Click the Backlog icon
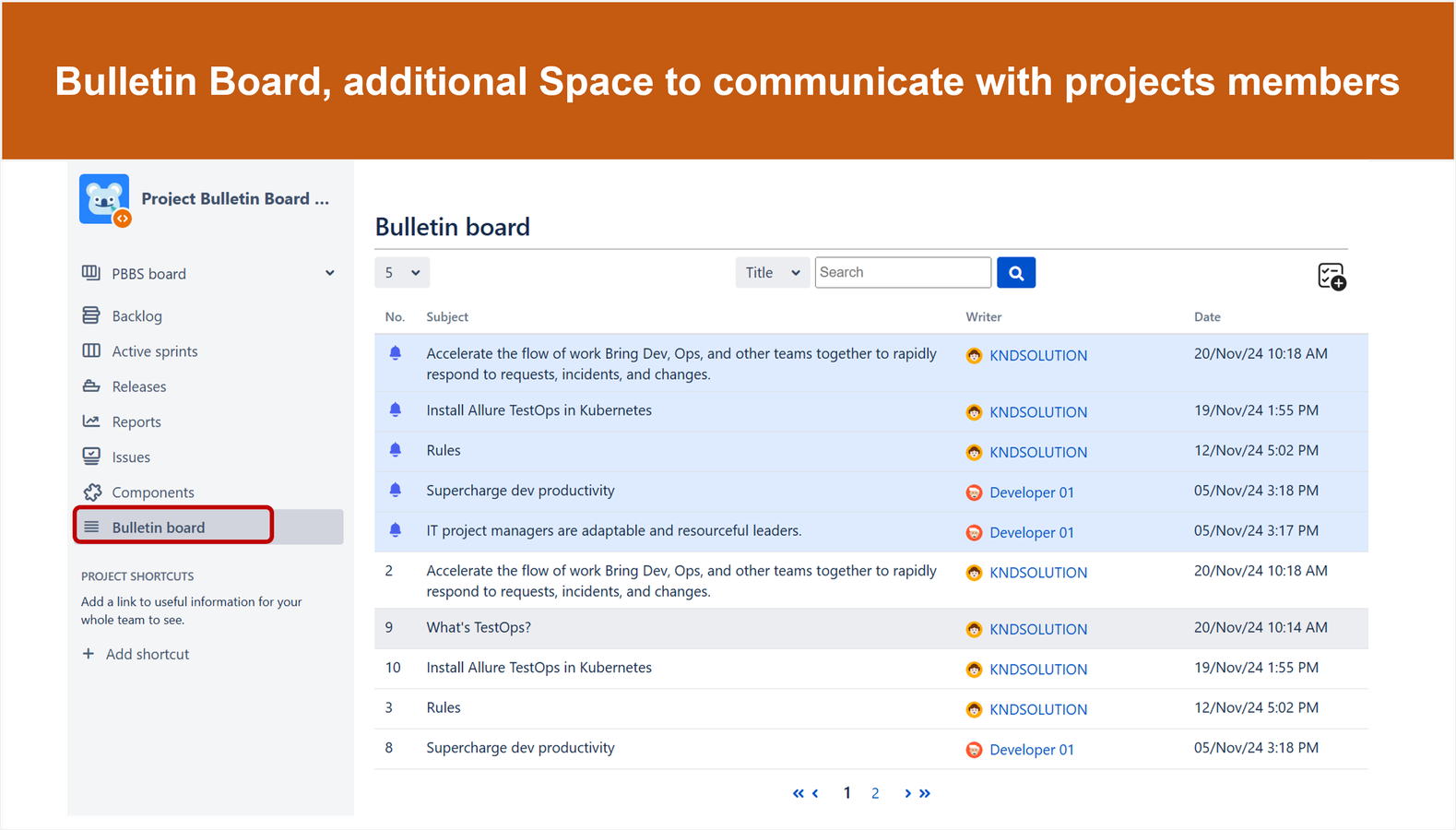The width and height of the screenshot is (1456, 830). [x=91, y=315]
